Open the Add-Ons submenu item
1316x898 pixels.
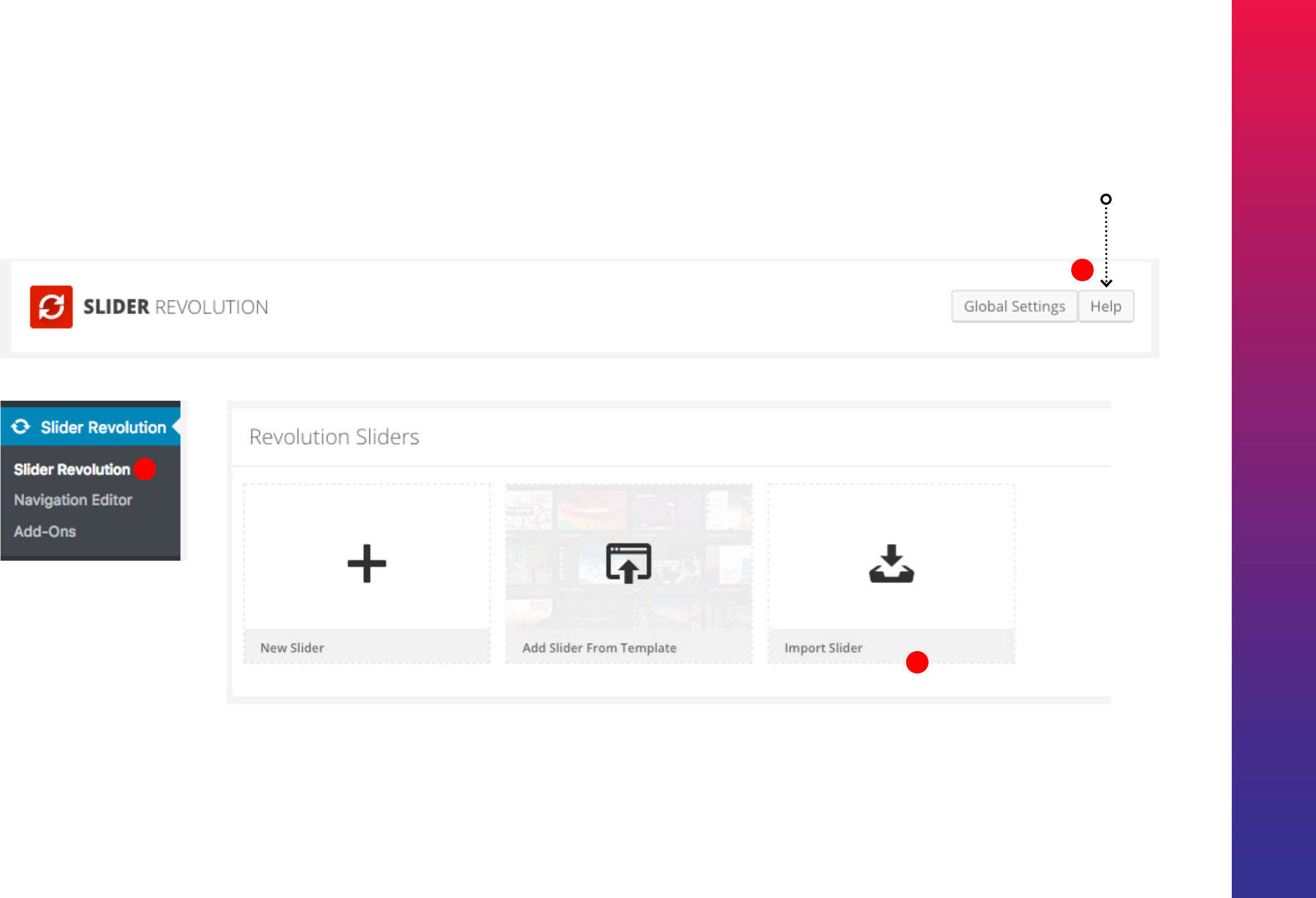click(45, 531)
